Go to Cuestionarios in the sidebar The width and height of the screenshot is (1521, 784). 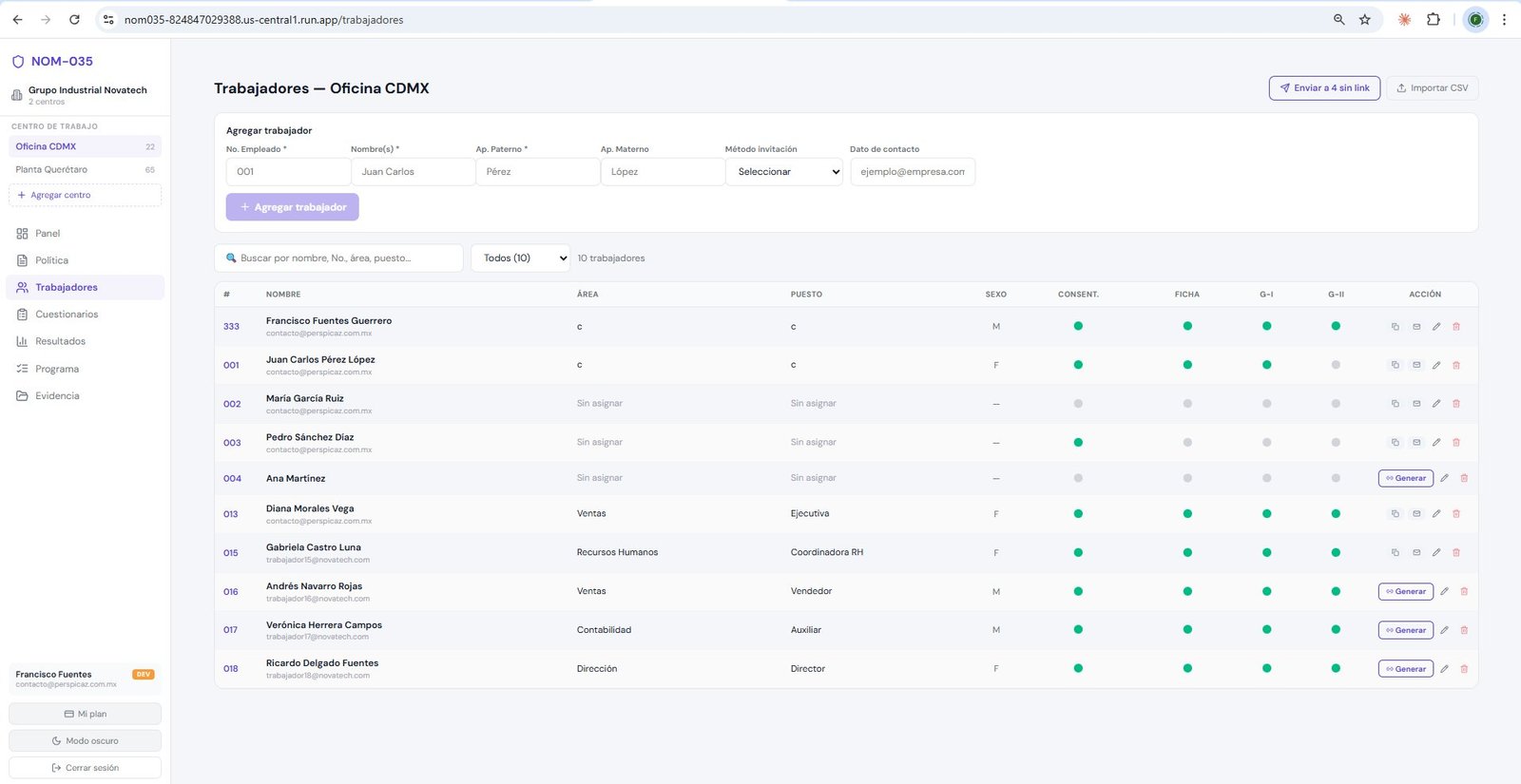coord(67,315)
